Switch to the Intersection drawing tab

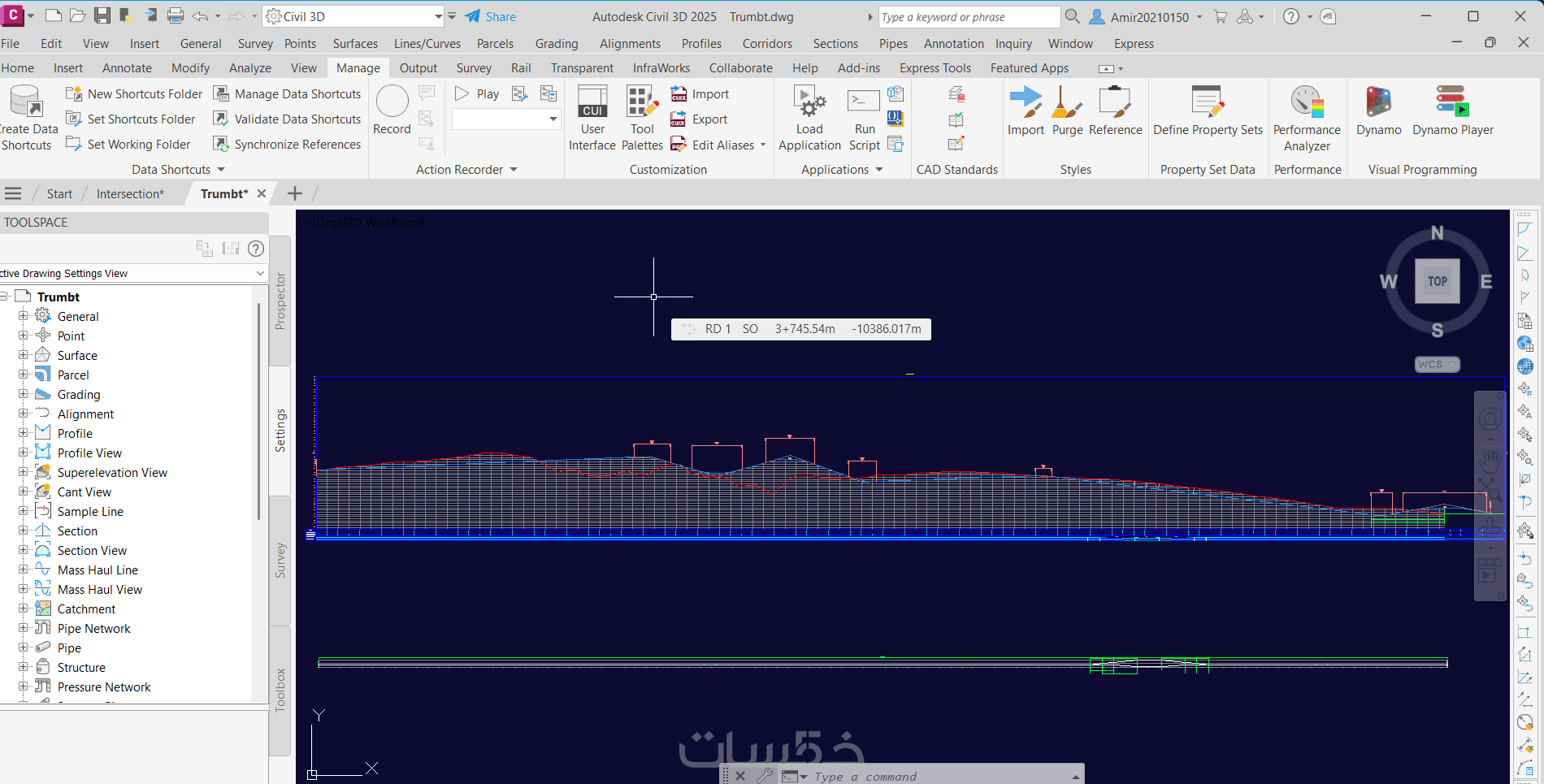click(130, 193)
